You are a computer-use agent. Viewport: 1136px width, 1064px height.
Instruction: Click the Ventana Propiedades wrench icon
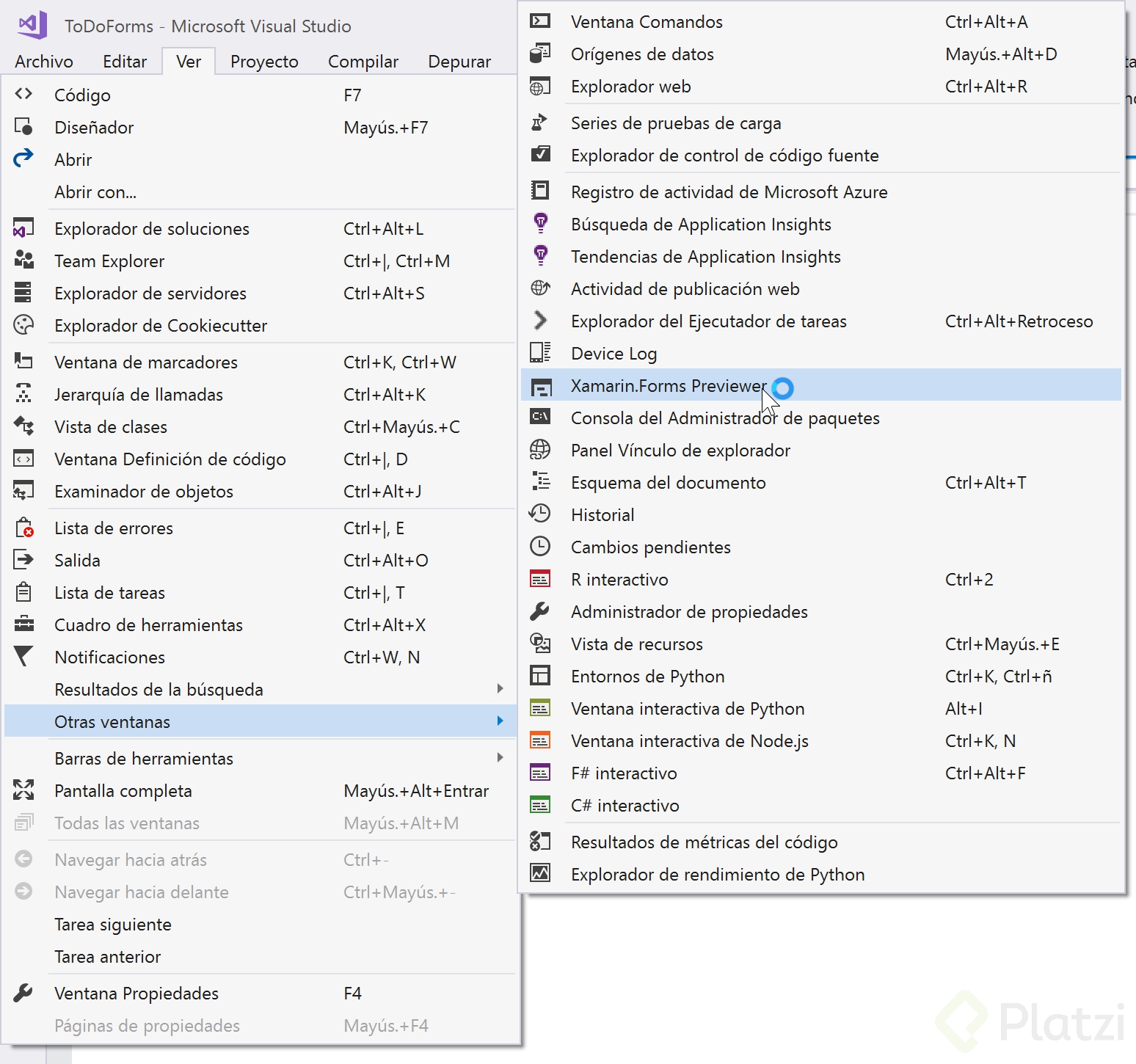(23, 992)
